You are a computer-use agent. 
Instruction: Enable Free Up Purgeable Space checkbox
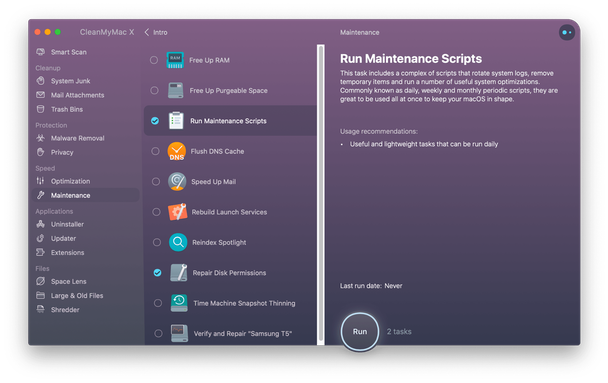(154, 90)
